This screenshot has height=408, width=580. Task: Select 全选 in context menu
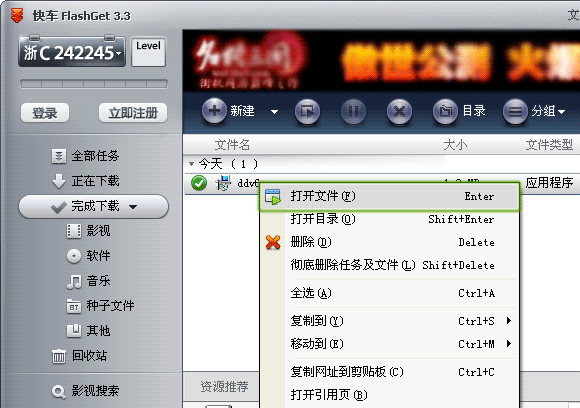[390, 293]
